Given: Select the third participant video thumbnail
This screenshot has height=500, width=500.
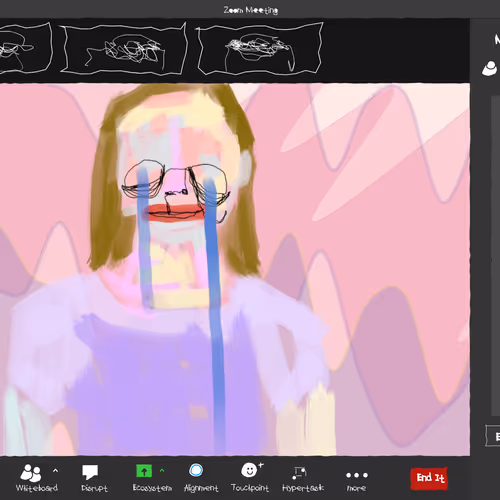Looking at the screenshot, I should pyautogui.click(x=259, y=49).
